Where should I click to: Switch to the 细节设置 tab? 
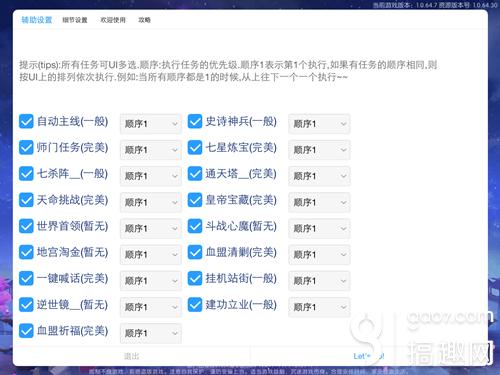pyautogui.click(x=75, y=20)
